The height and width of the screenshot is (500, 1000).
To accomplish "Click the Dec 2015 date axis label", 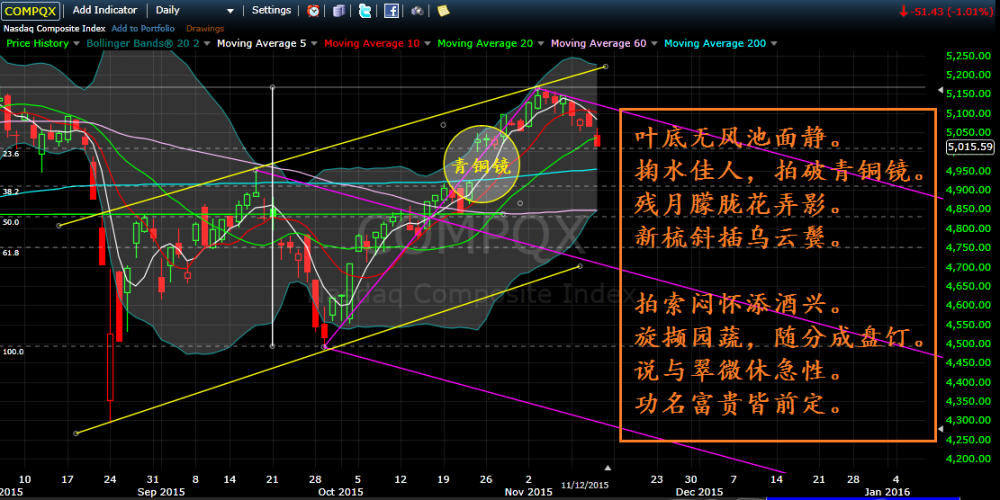I will pyautogui.click(x=700, y=492).
